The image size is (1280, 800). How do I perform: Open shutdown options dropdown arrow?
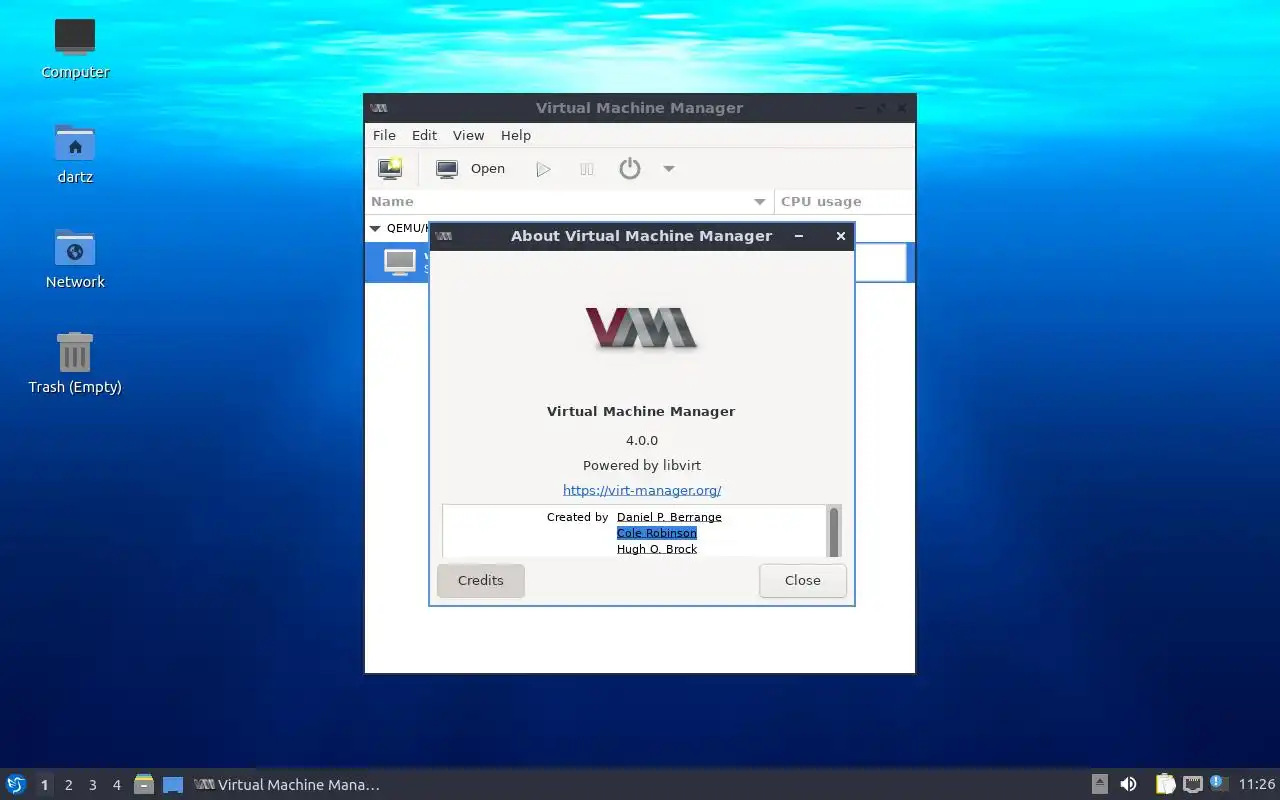click(669, 169)
